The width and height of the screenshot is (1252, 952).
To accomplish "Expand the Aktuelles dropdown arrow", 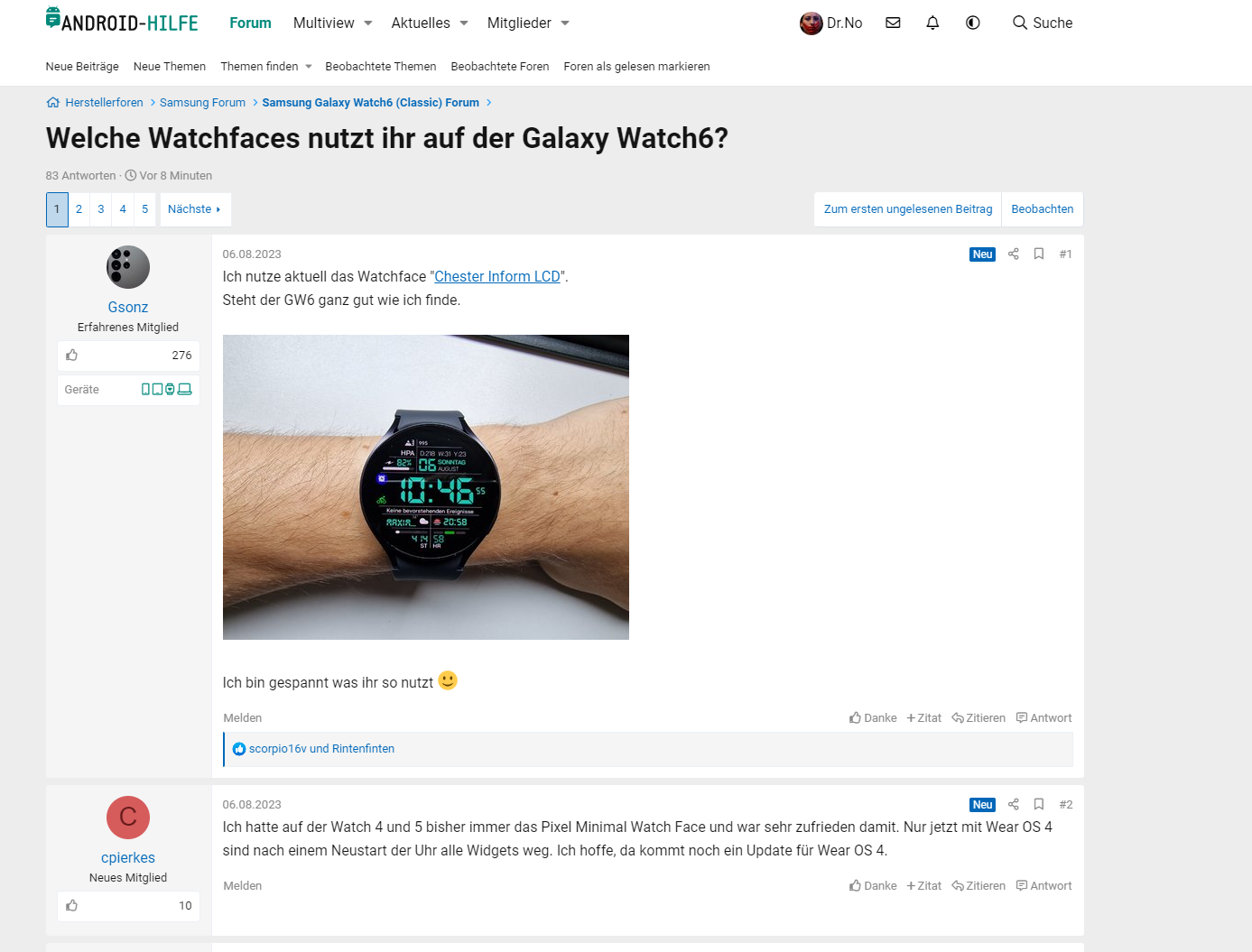I will click(464, 23).
